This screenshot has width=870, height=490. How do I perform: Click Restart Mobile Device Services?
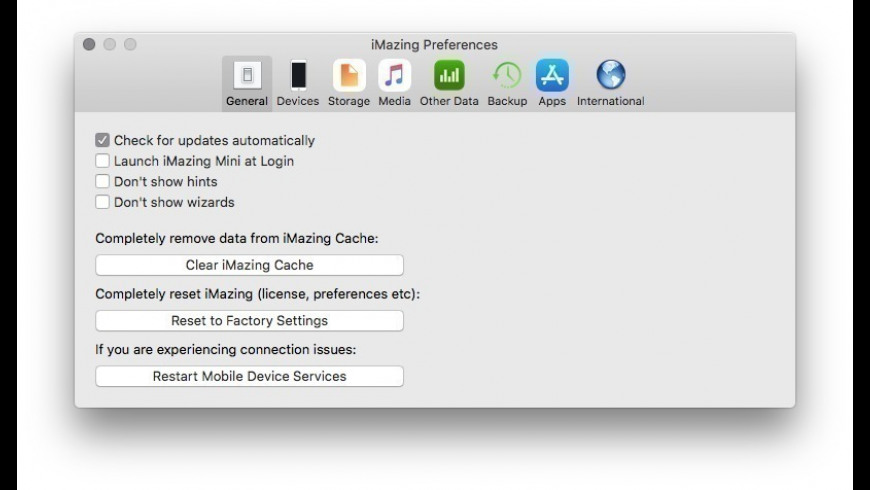(x=249, y=376)
